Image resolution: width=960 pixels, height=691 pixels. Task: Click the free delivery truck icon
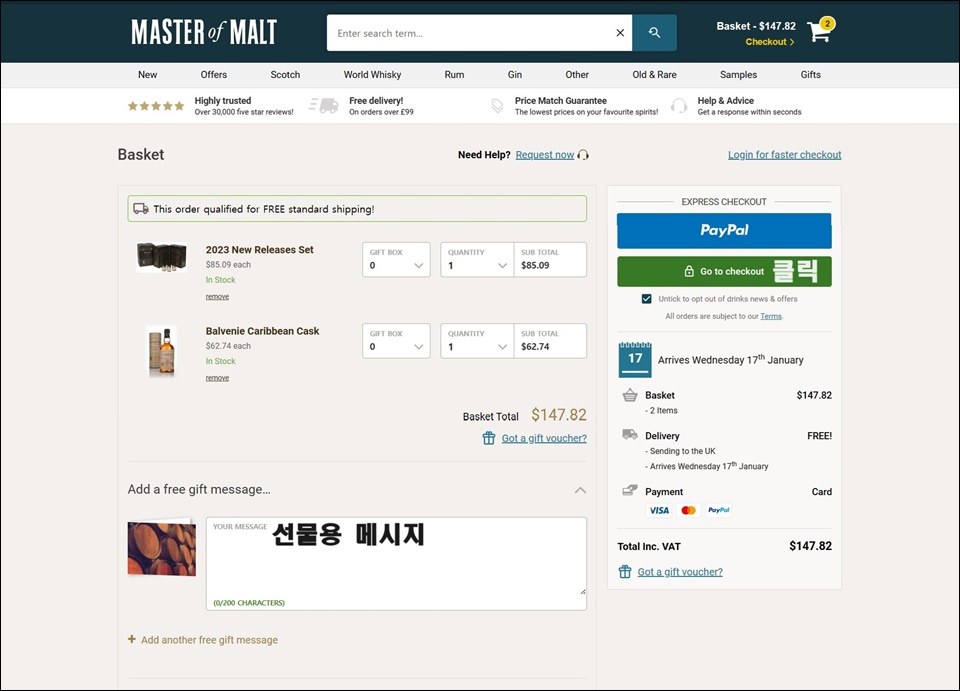[x=323, y=105]
